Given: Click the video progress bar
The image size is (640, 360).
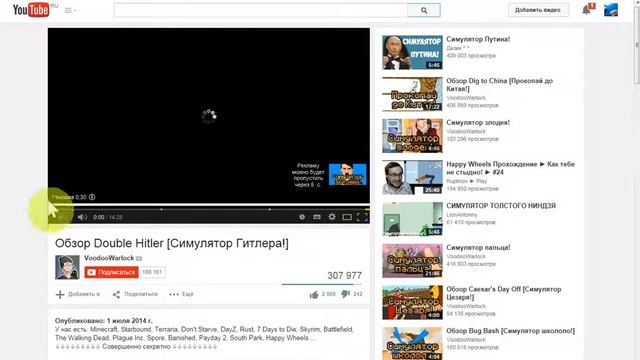Looking at the screenshot, I should (209, 209).
